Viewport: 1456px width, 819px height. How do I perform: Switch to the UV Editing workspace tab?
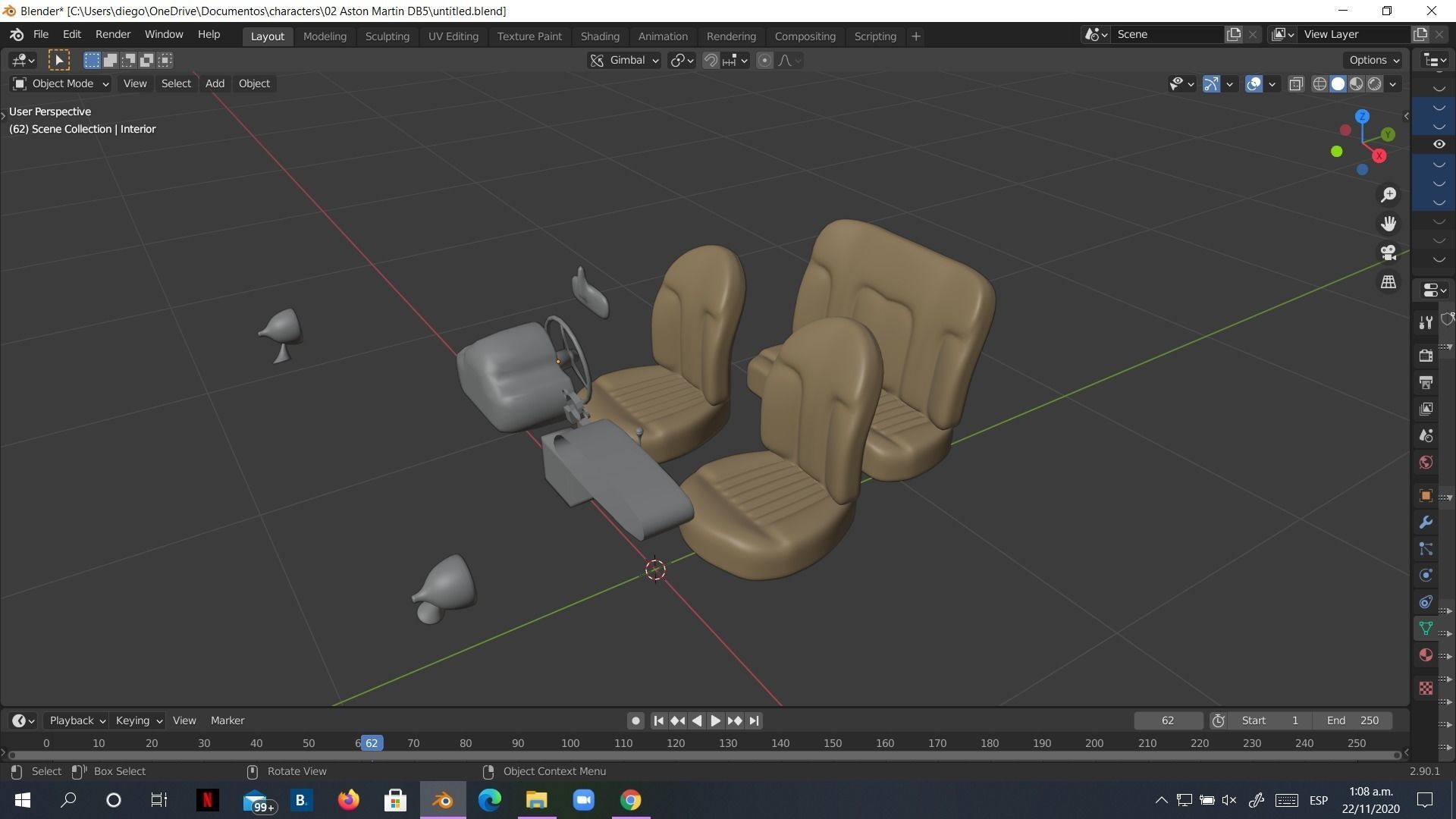click(453, 36)
